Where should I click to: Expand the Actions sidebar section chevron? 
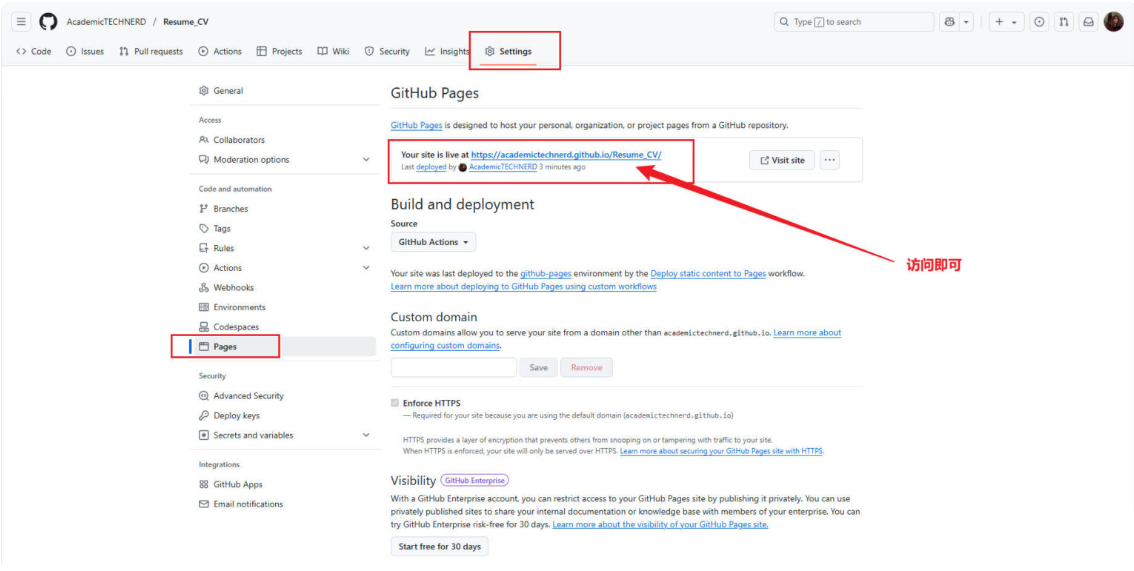coord(366,267)
